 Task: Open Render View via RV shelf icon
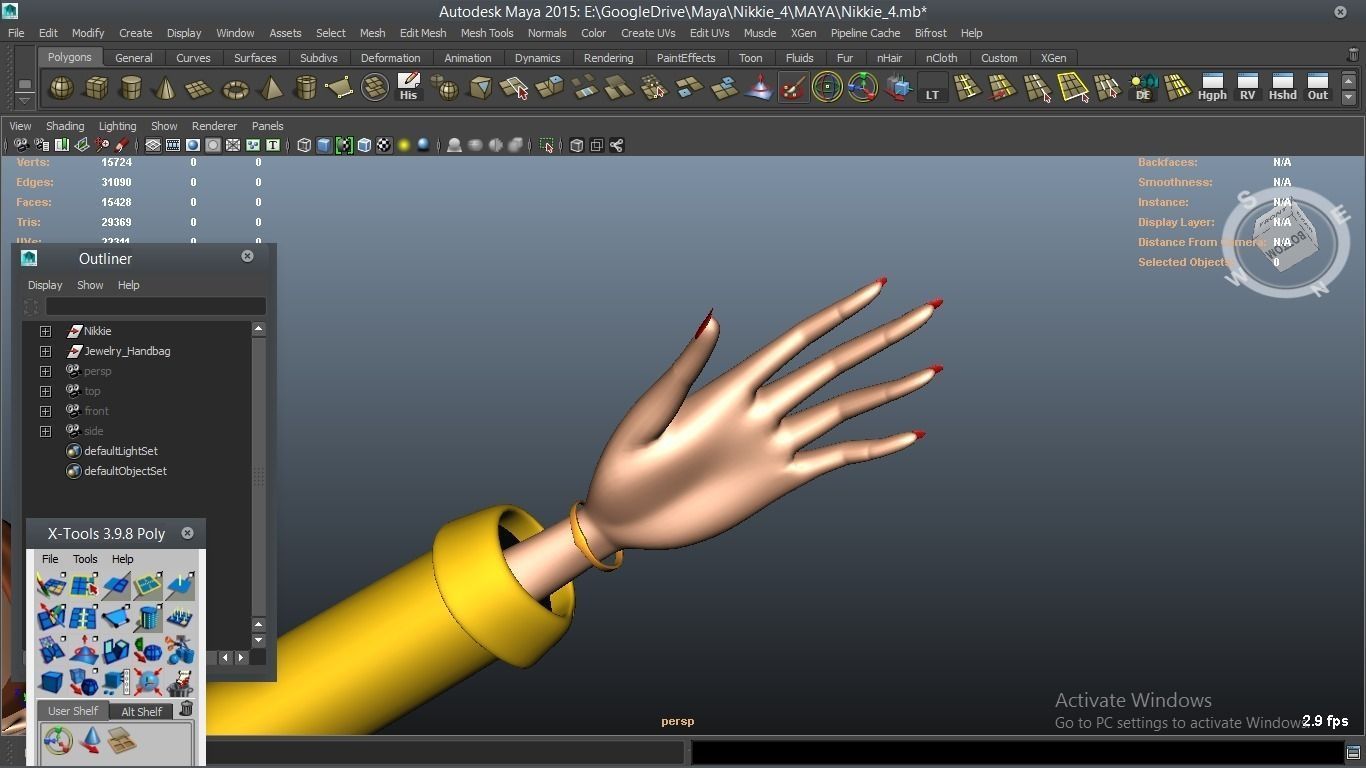[x=1247, y=88]
